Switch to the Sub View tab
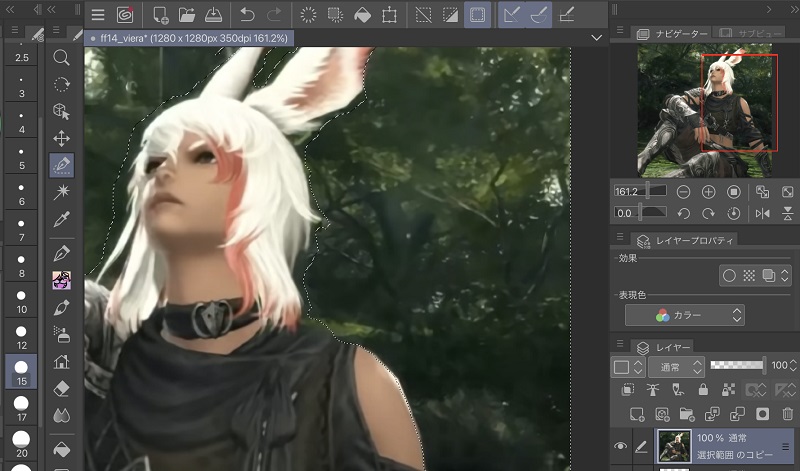The height and width of the screenshot is (471, 800). tap(749, 34)
